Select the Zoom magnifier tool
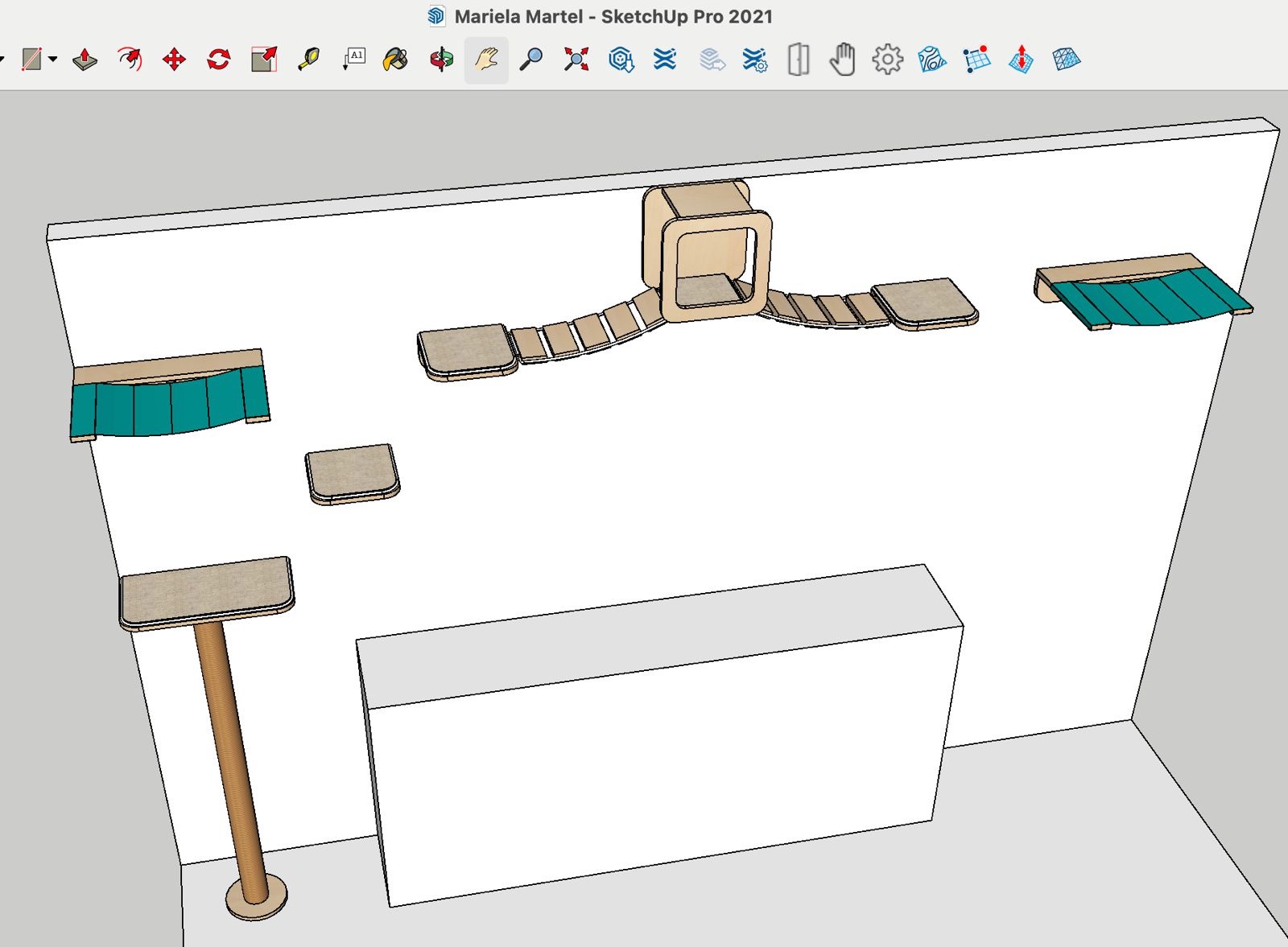Viewport: 1288px width, 947px height. click(x=530, y=60)
